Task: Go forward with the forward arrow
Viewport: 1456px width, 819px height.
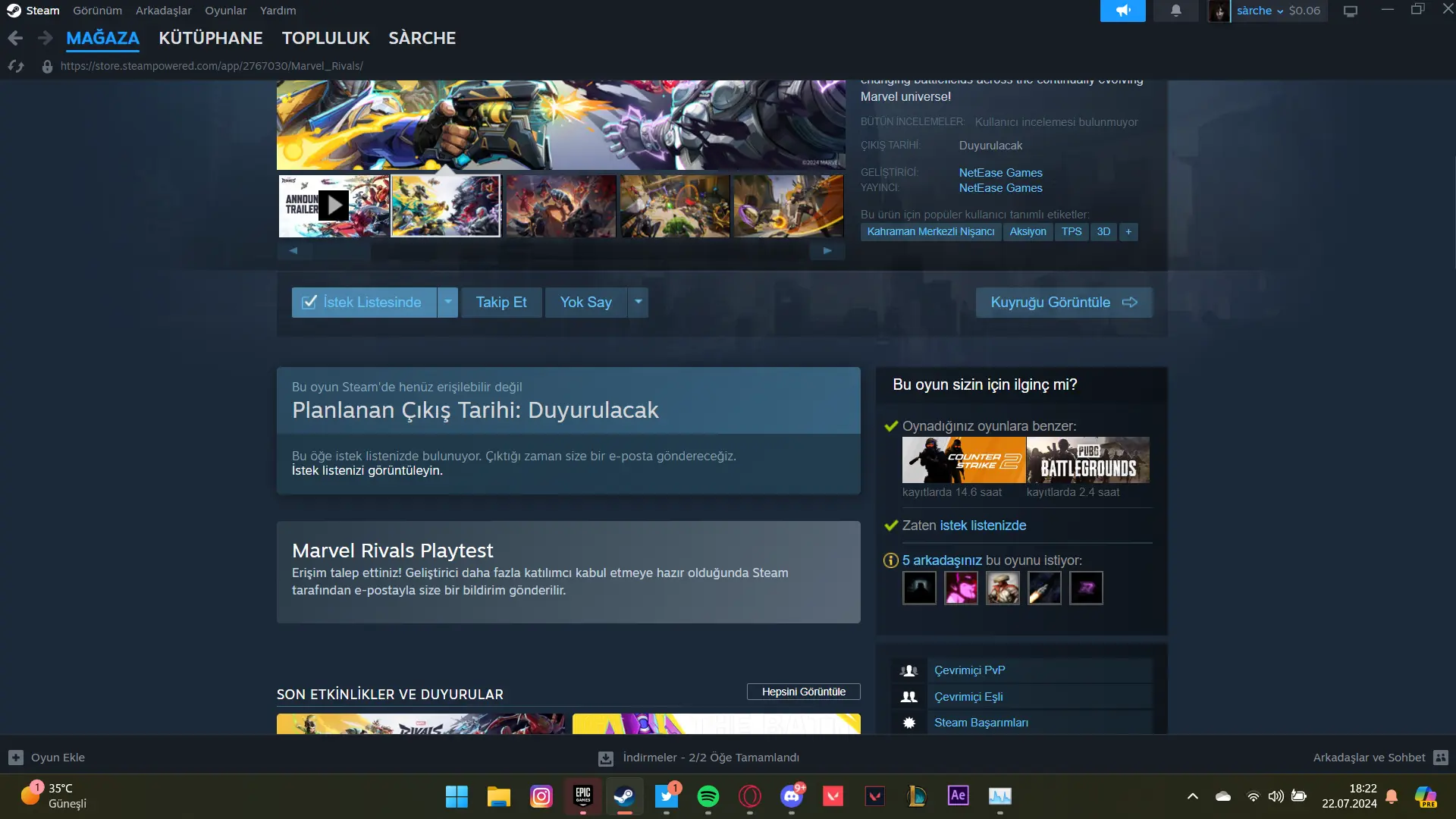Action: 45,38
